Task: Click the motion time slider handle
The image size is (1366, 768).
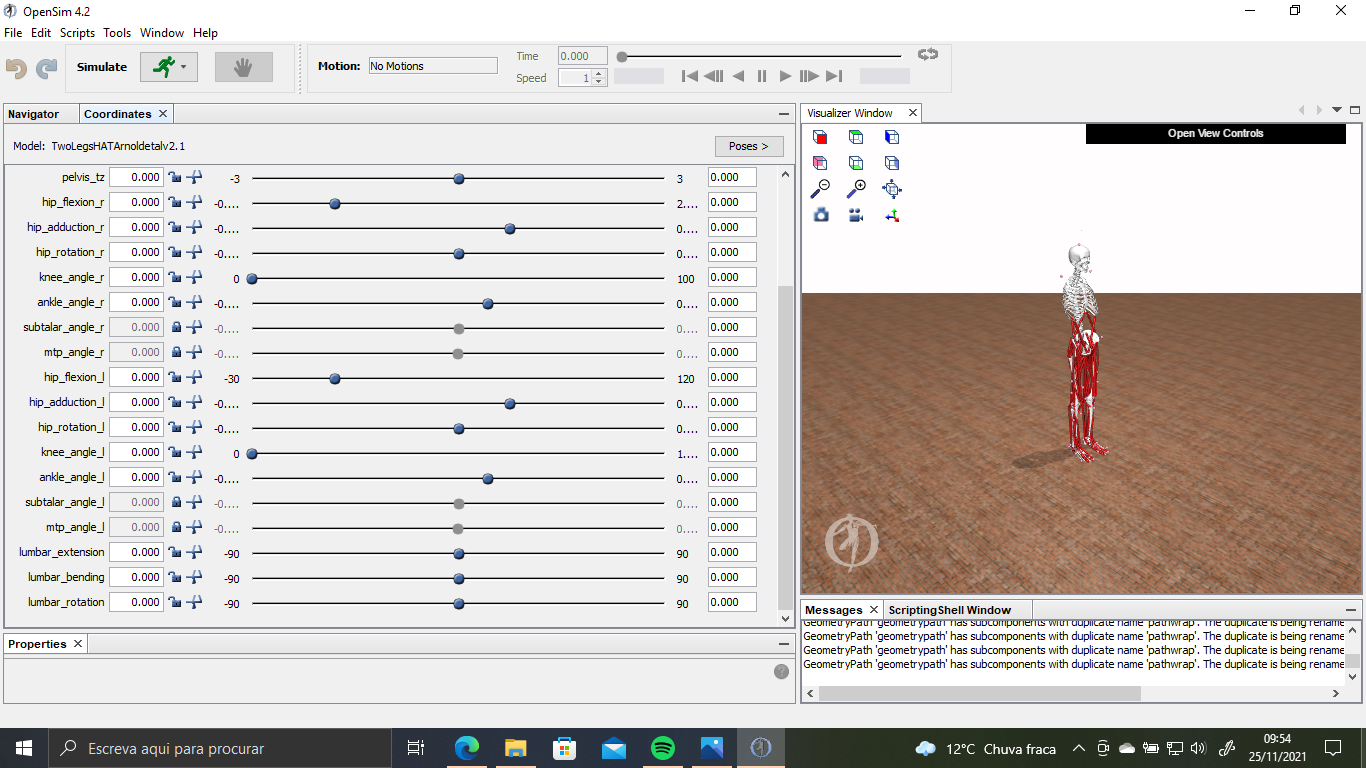Action: pyautogui.click(x=622, y=57)
